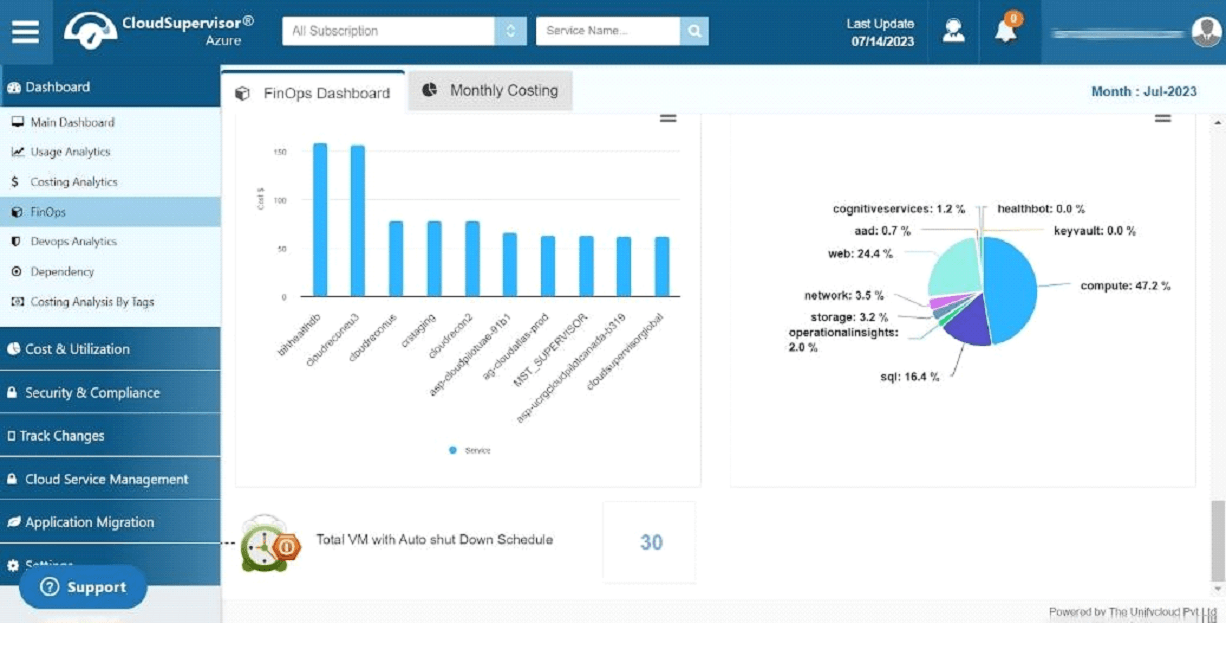The width and height of the screenshot is (1226, 648).
Task: Open the hamburger navigation menu
Action: click(26, 31)
